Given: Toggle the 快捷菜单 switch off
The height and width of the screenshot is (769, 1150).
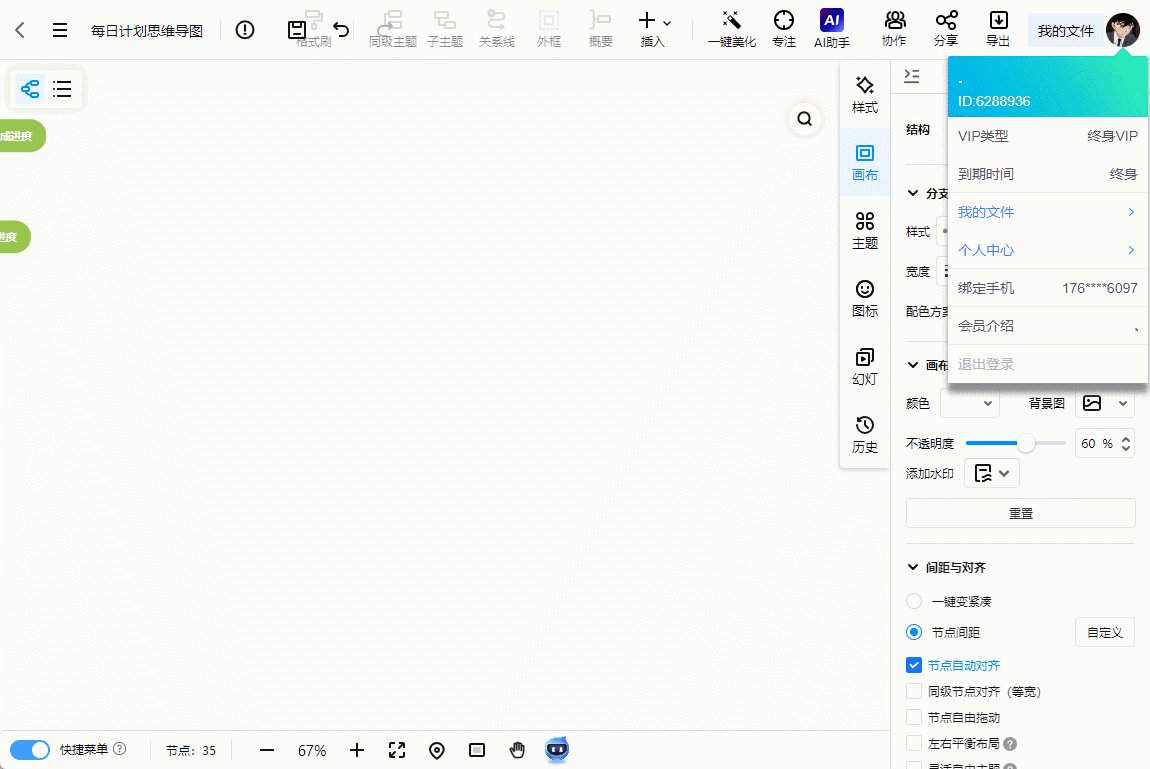Looking at the screenshot, I should click(x=30, y=750).
